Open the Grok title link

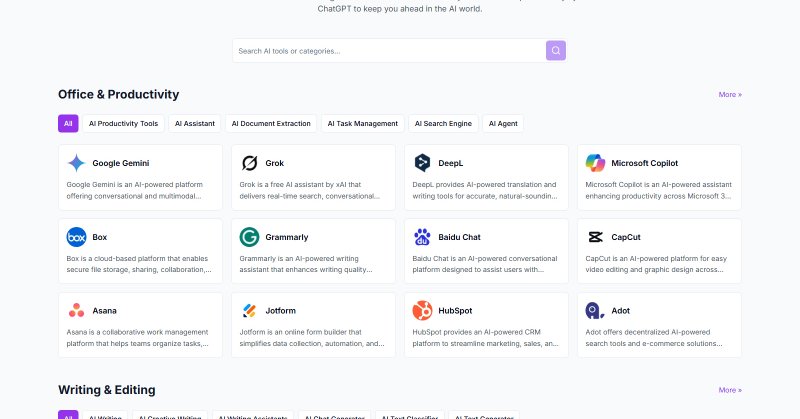click(274, 163)
